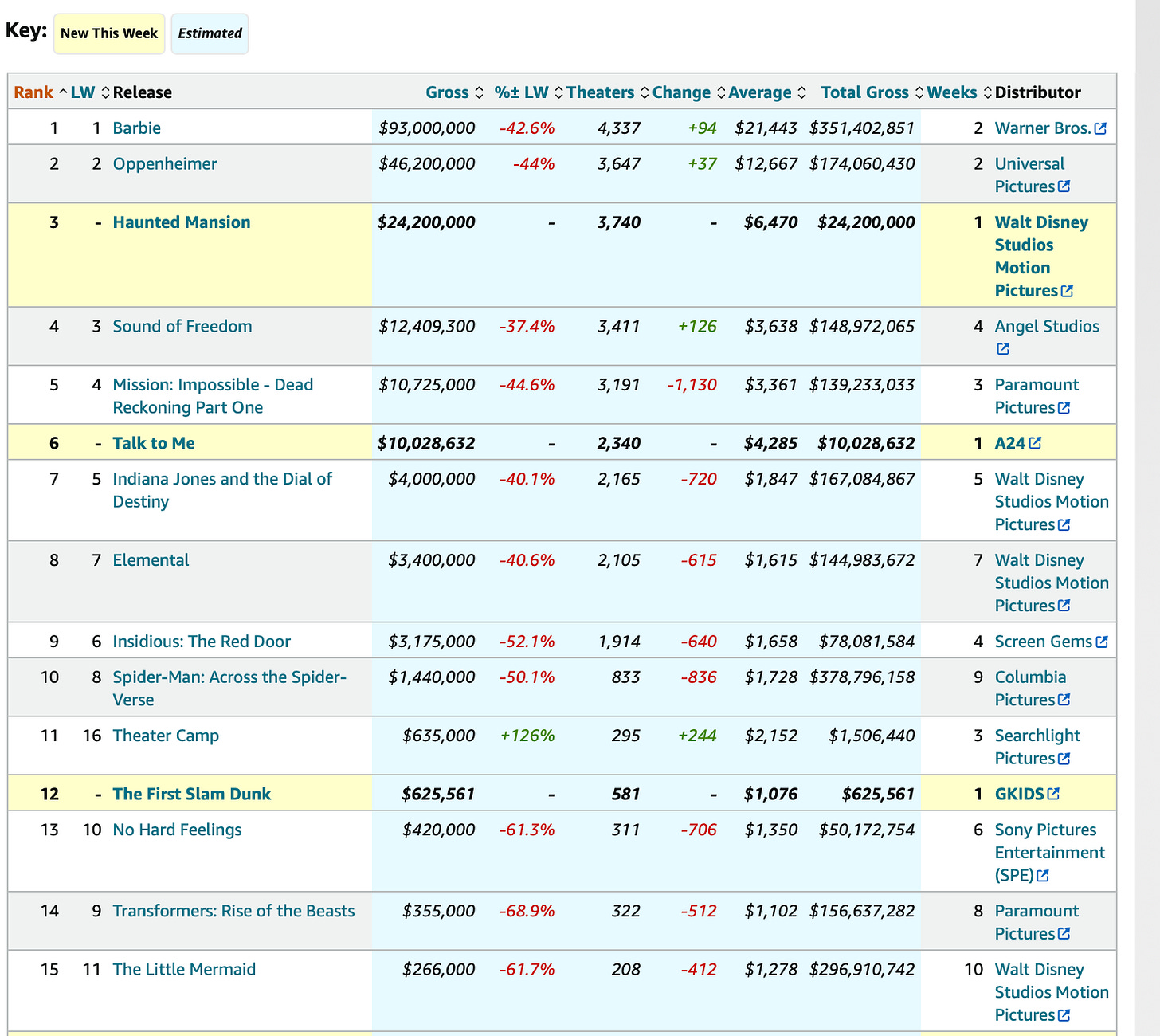The image size is (1160, 1036).
Task: Open The Little Mermaid link
Action: point(184,970)
